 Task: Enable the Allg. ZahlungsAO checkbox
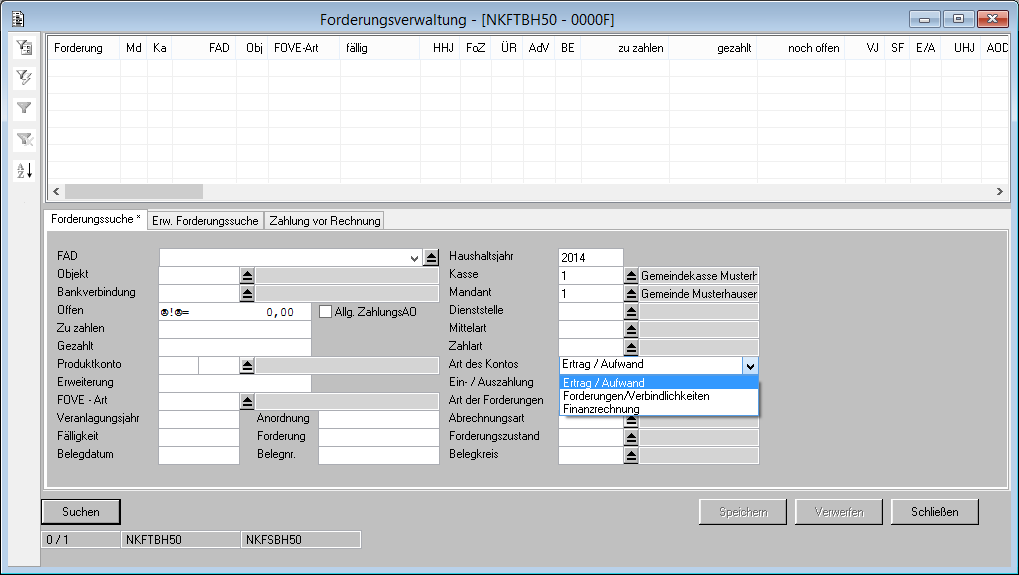[x=326, y=312]
